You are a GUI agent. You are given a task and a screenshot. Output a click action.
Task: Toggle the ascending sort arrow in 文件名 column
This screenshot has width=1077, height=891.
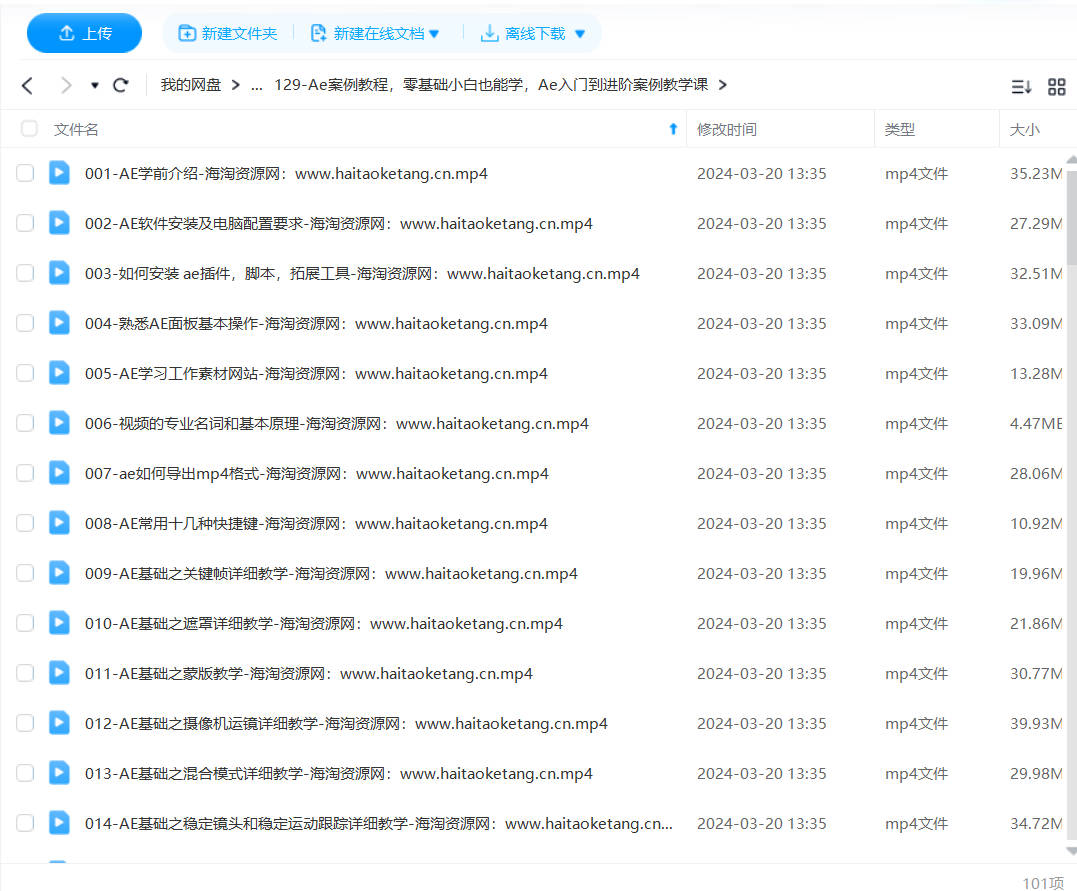pos(673,128)
